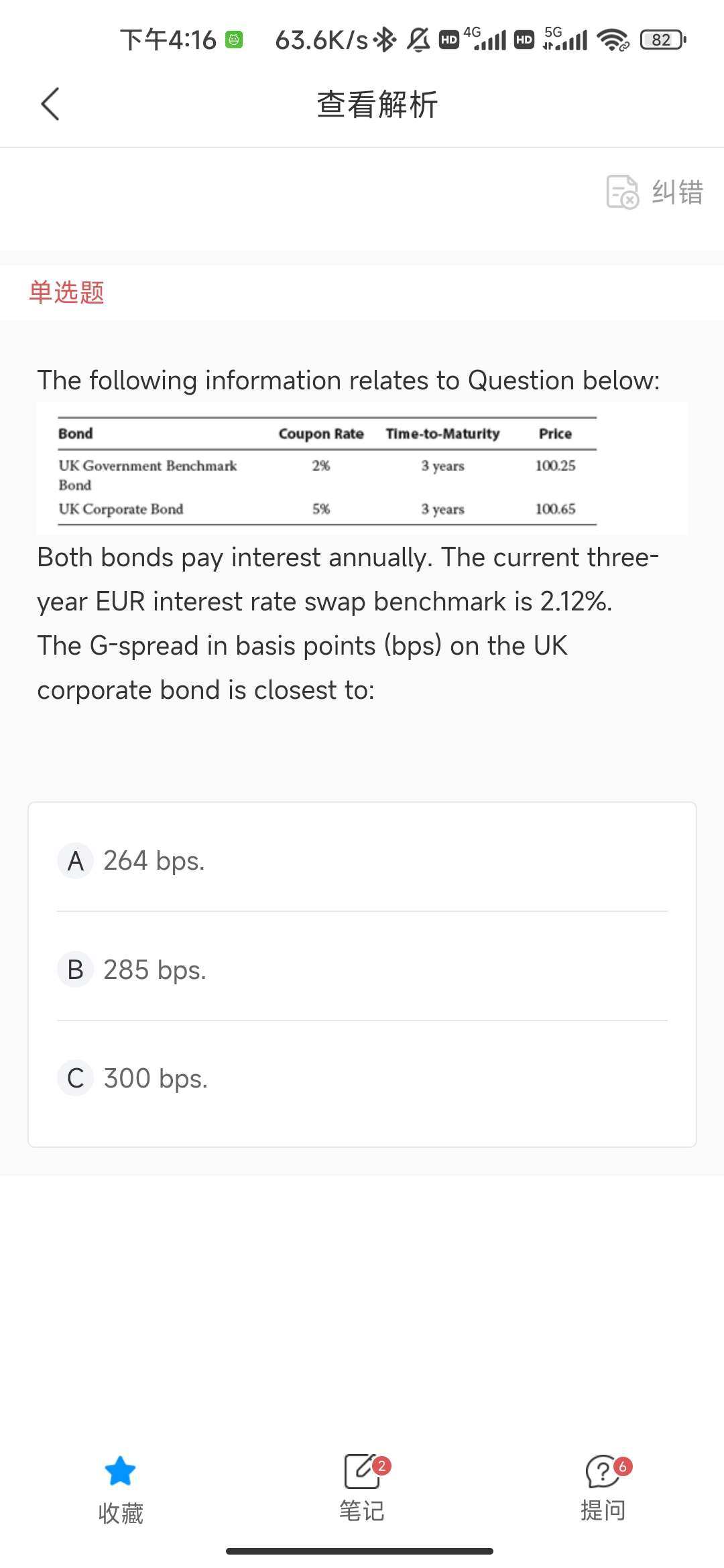This screenshot has height=1568, width=724.
Task: Tap the battery indicator in status bar
Action: 662,40
